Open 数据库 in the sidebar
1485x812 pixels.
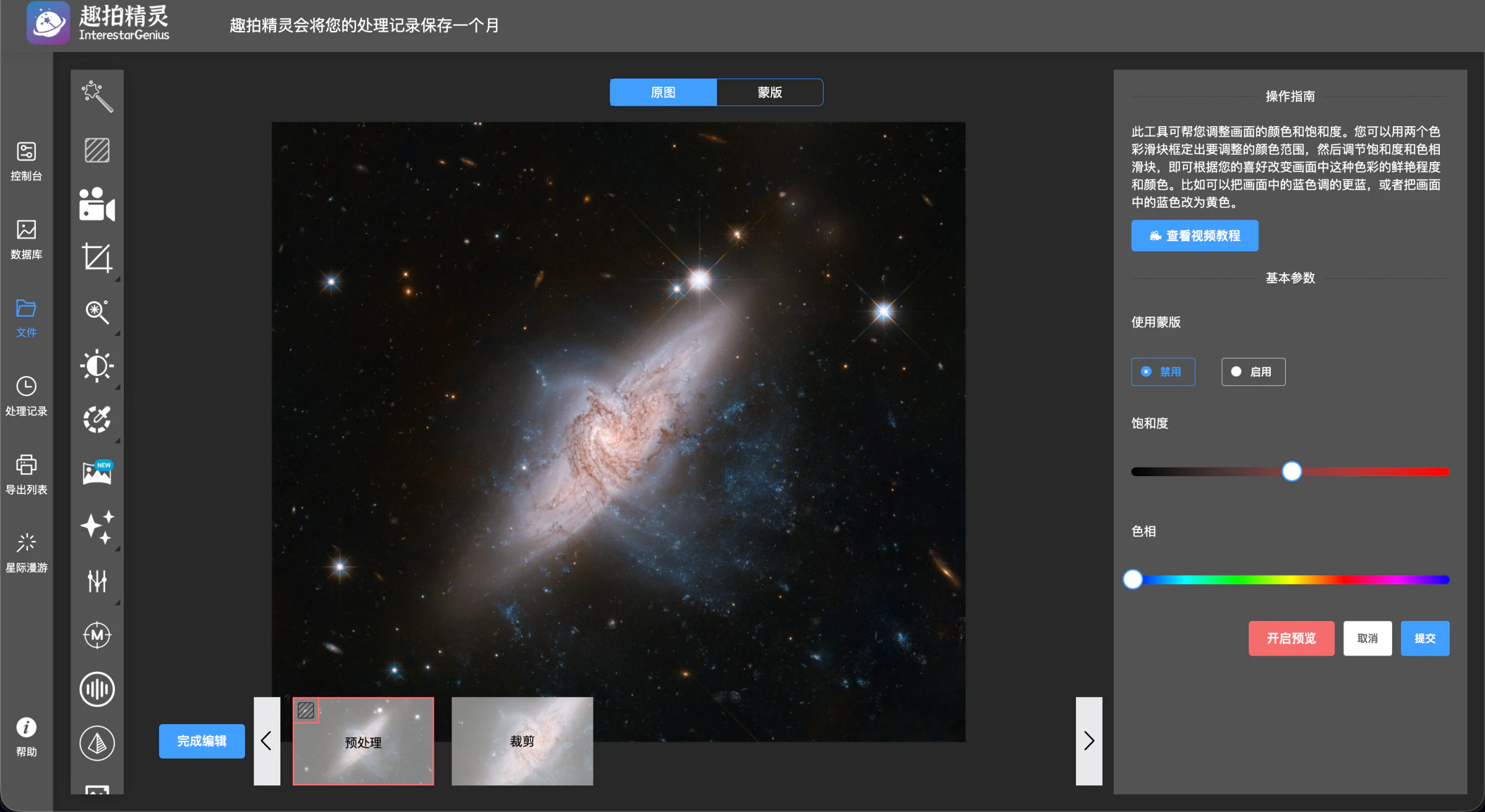click(x=26, y=239)
